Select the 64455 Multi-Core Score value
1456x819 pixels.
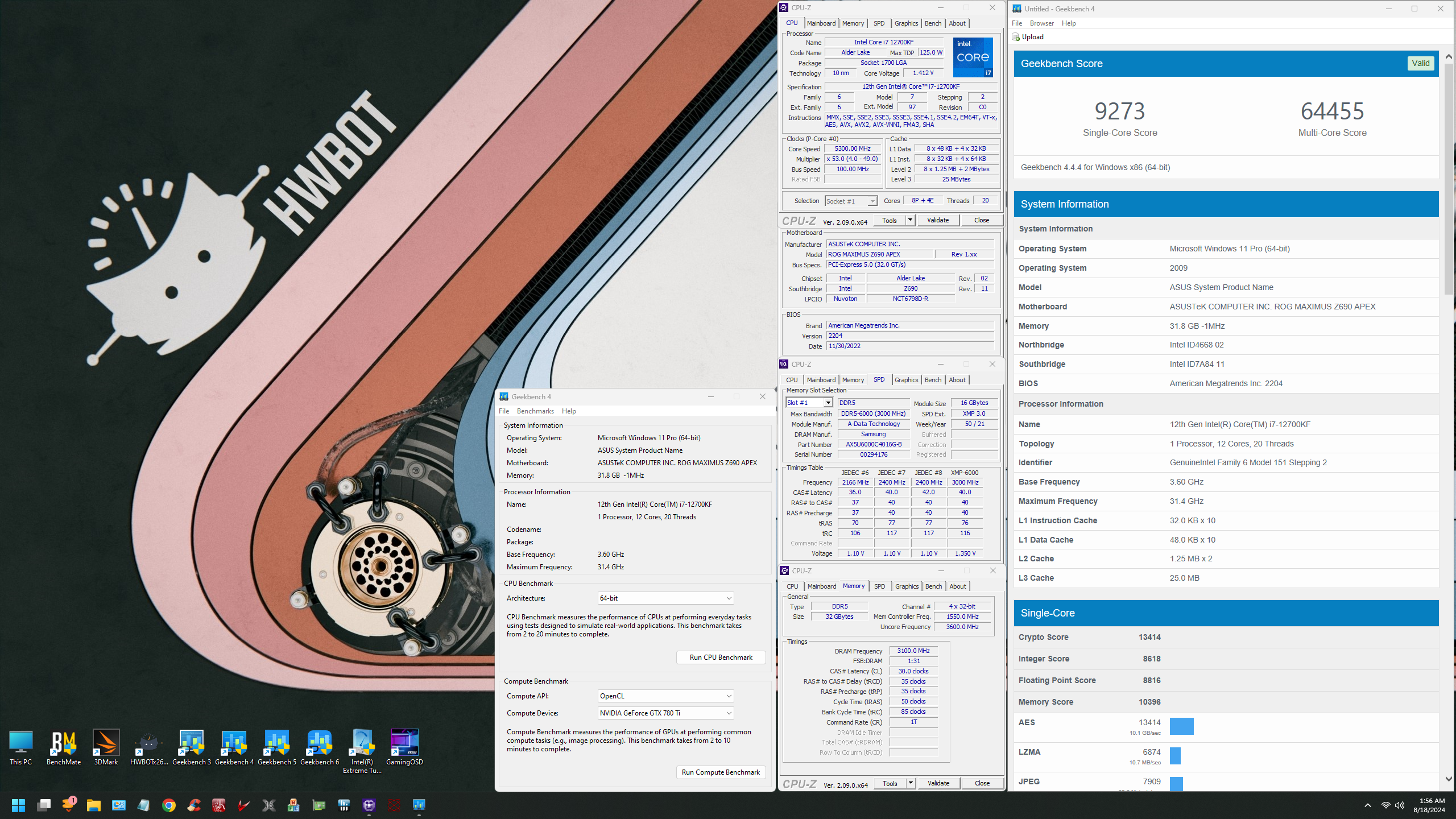[x=1332, y=111]
